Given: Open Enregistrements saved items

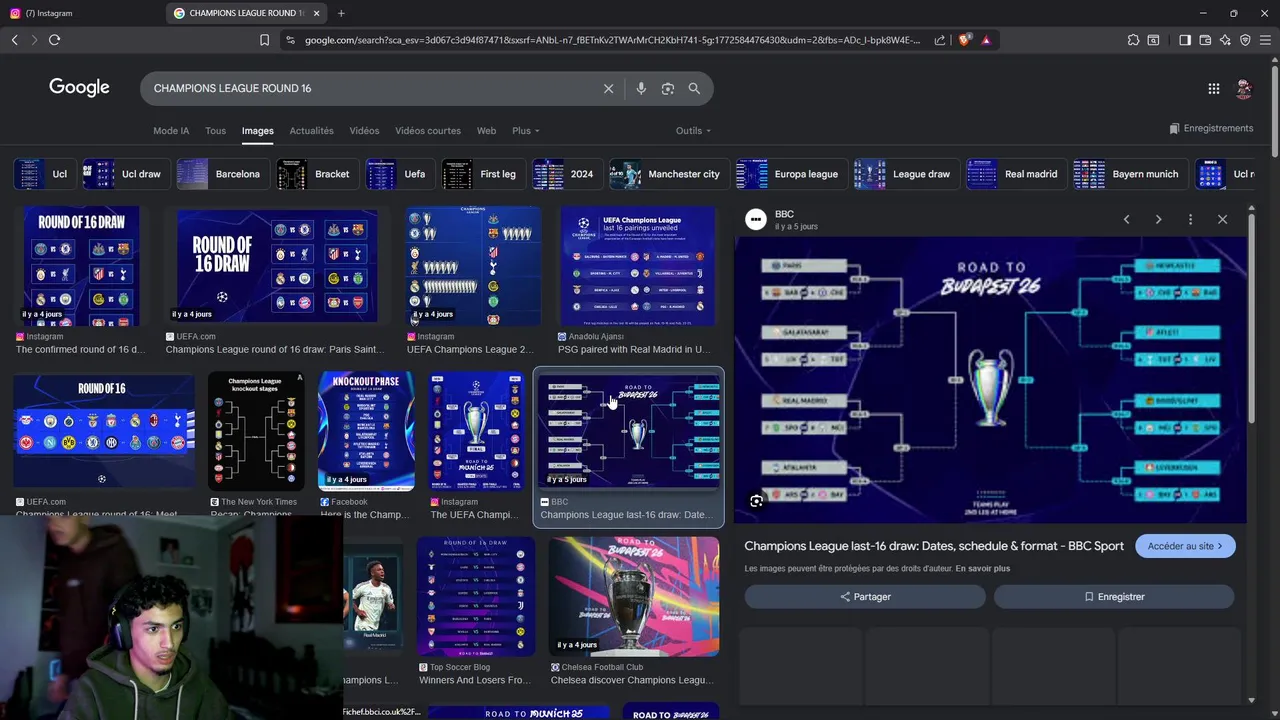Looking at the screenshot, I should click(1211, 128).
